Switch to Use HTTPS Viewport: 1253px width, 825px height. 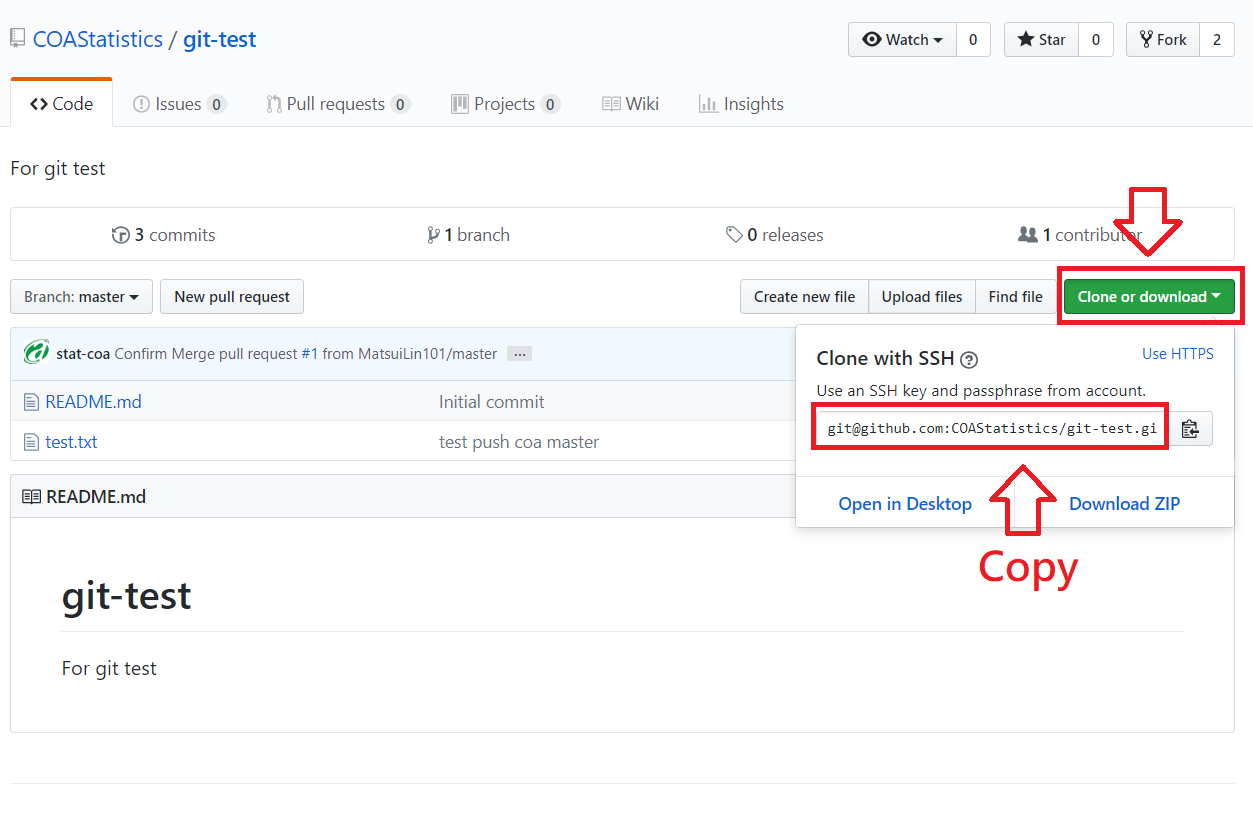1178,354
